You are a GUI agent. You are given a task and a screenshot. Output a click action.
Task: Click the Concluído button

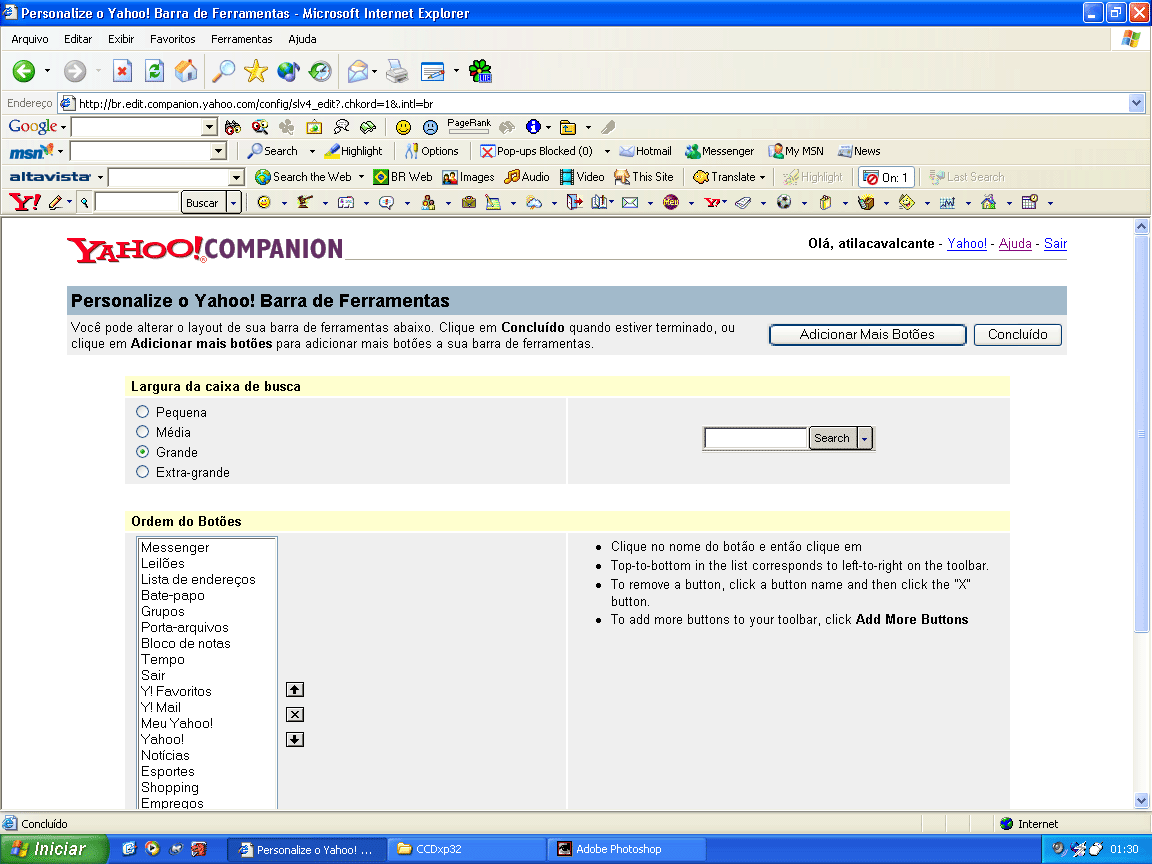click(x=1018, y=334)
